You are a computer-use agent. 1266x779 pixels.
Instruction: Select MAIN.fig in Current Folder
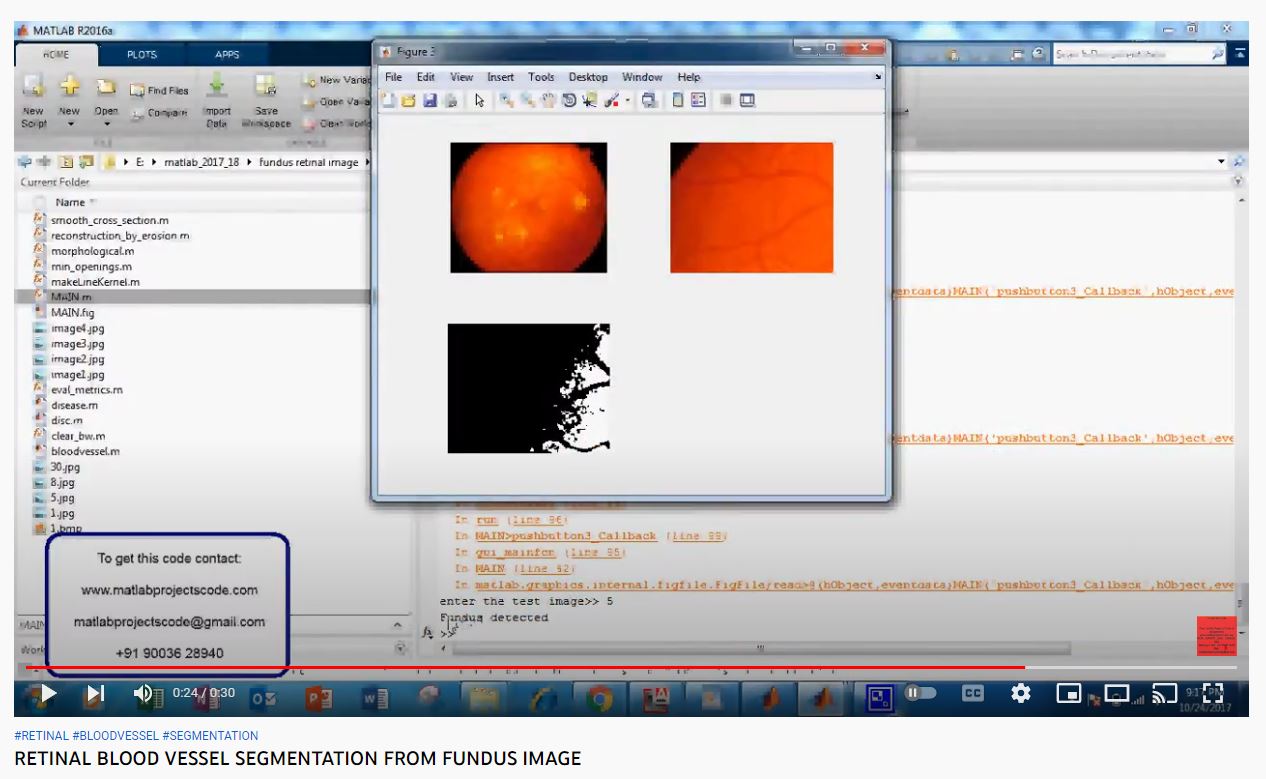tap(72, 313)
